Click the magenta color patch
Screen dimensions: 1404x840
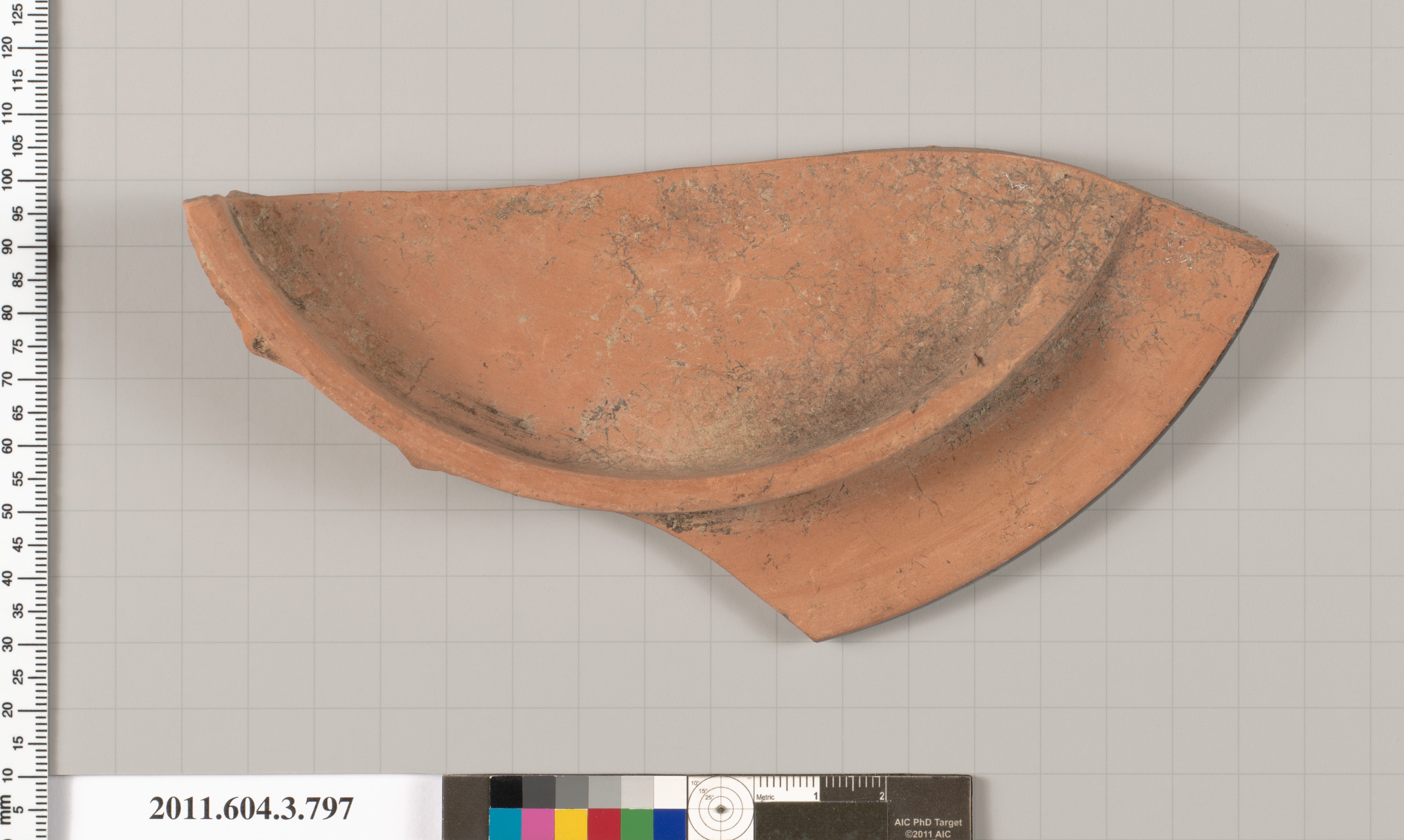(x=538, y=824)
